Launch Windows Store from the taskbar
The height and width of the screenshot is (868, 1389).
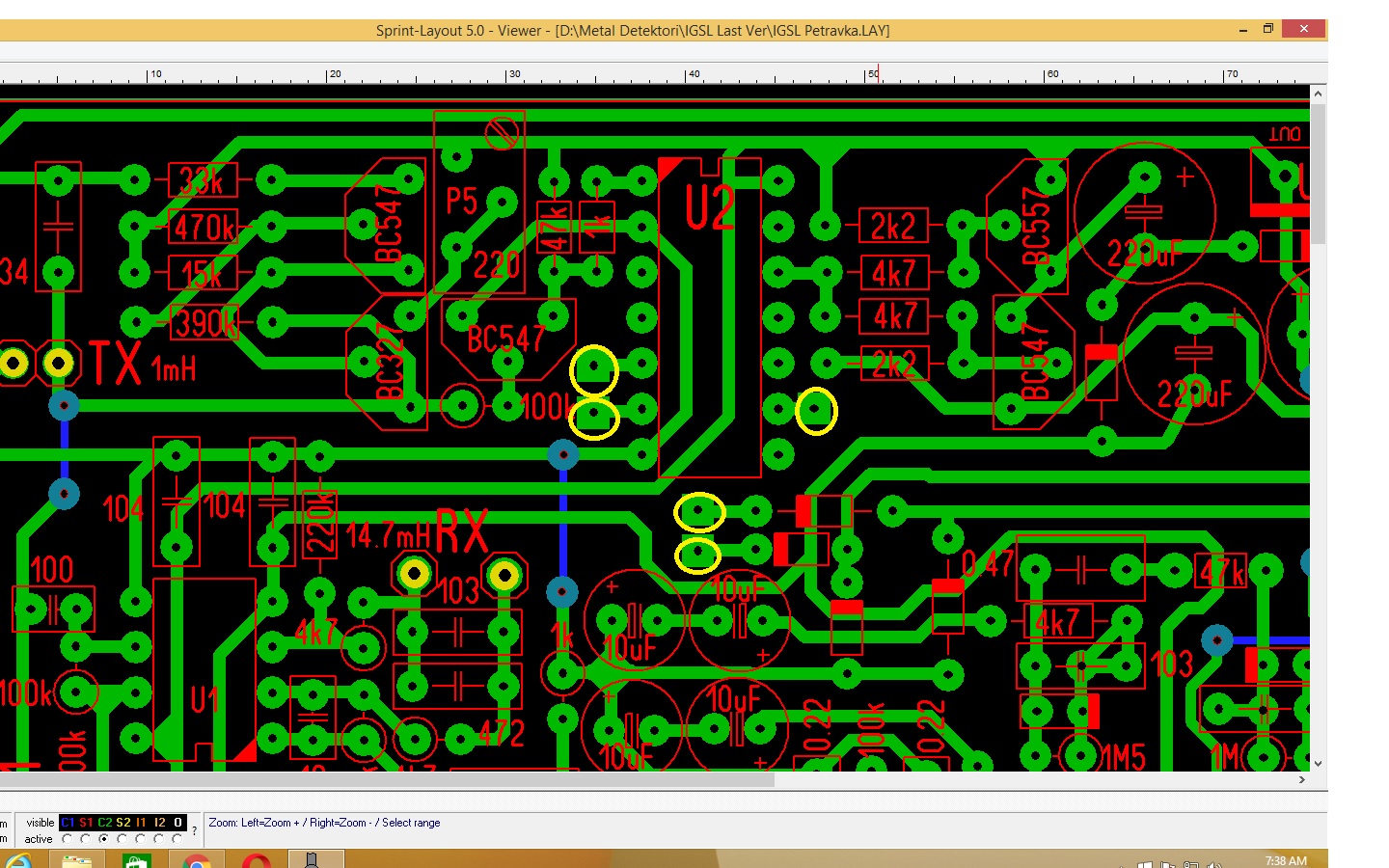(x=136, y=860)
